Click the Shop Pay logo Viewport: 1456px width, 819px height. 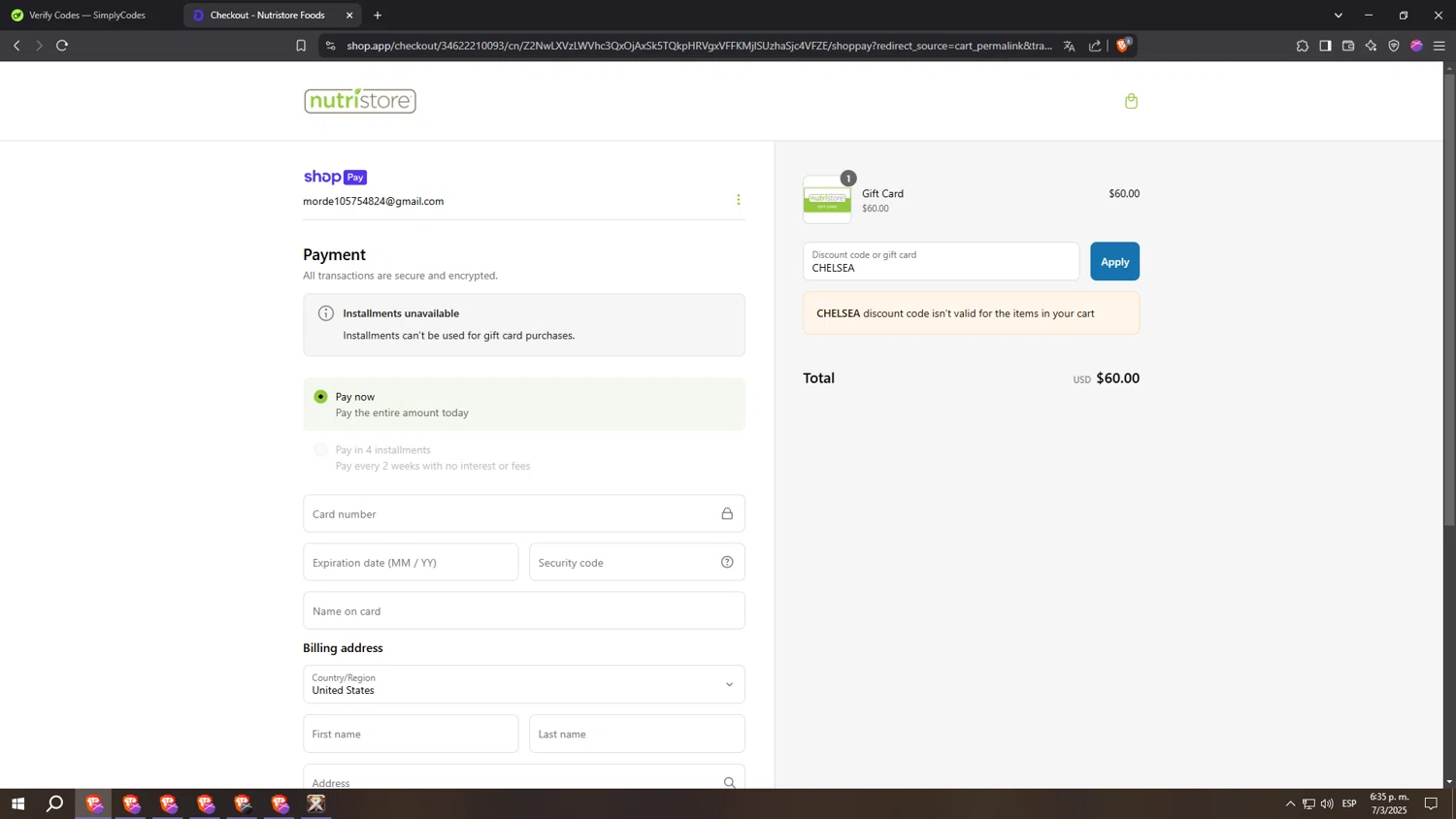point(335,177)
